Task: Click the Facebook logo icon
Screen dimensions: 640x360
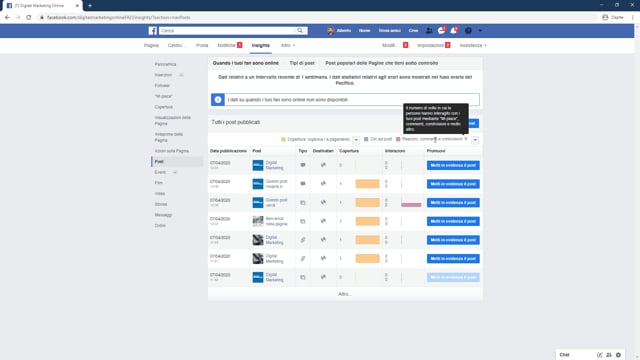Action: click(153, 31)
